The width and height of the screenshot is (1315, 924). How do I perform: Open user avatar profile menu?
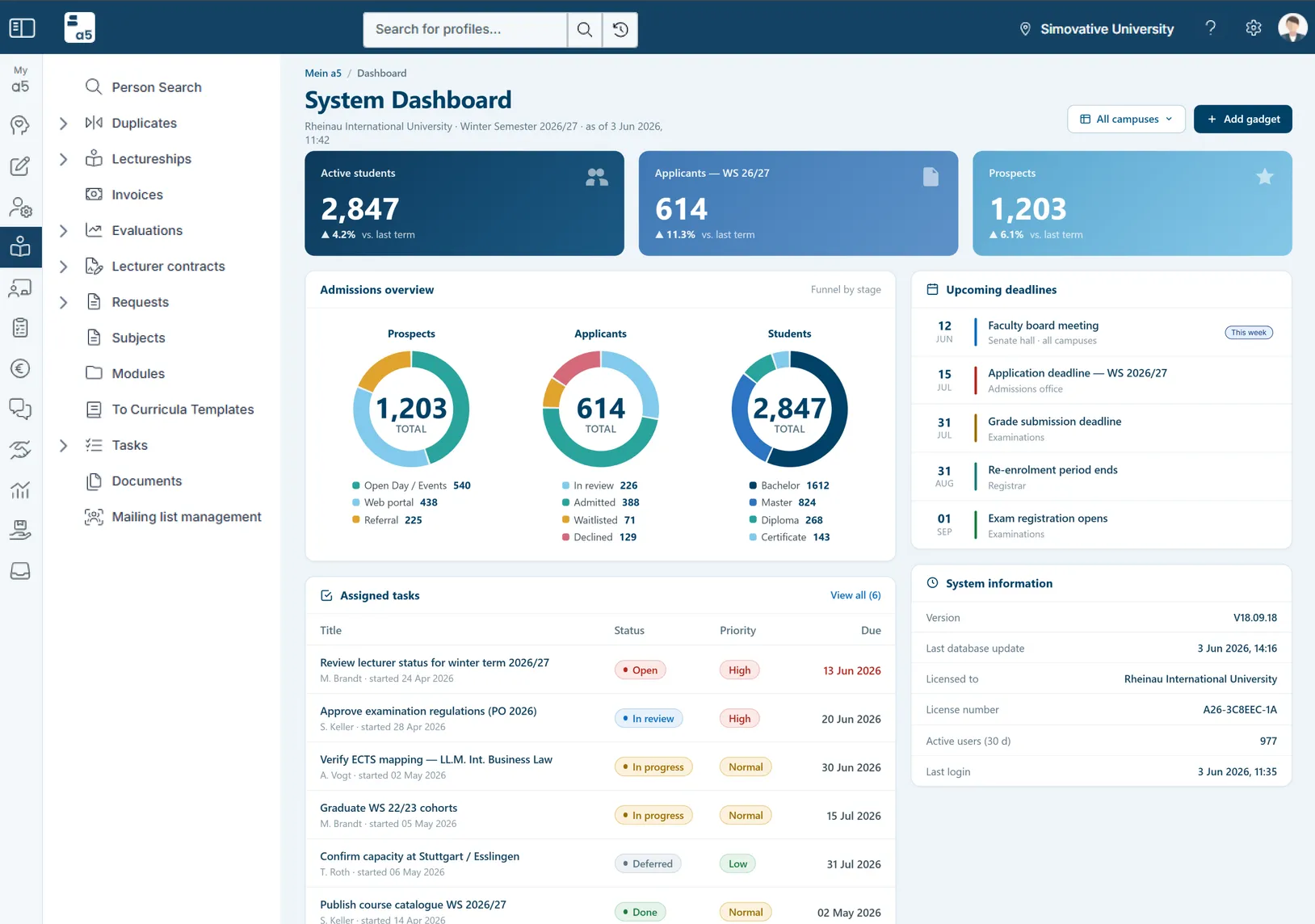[1292, 27]
